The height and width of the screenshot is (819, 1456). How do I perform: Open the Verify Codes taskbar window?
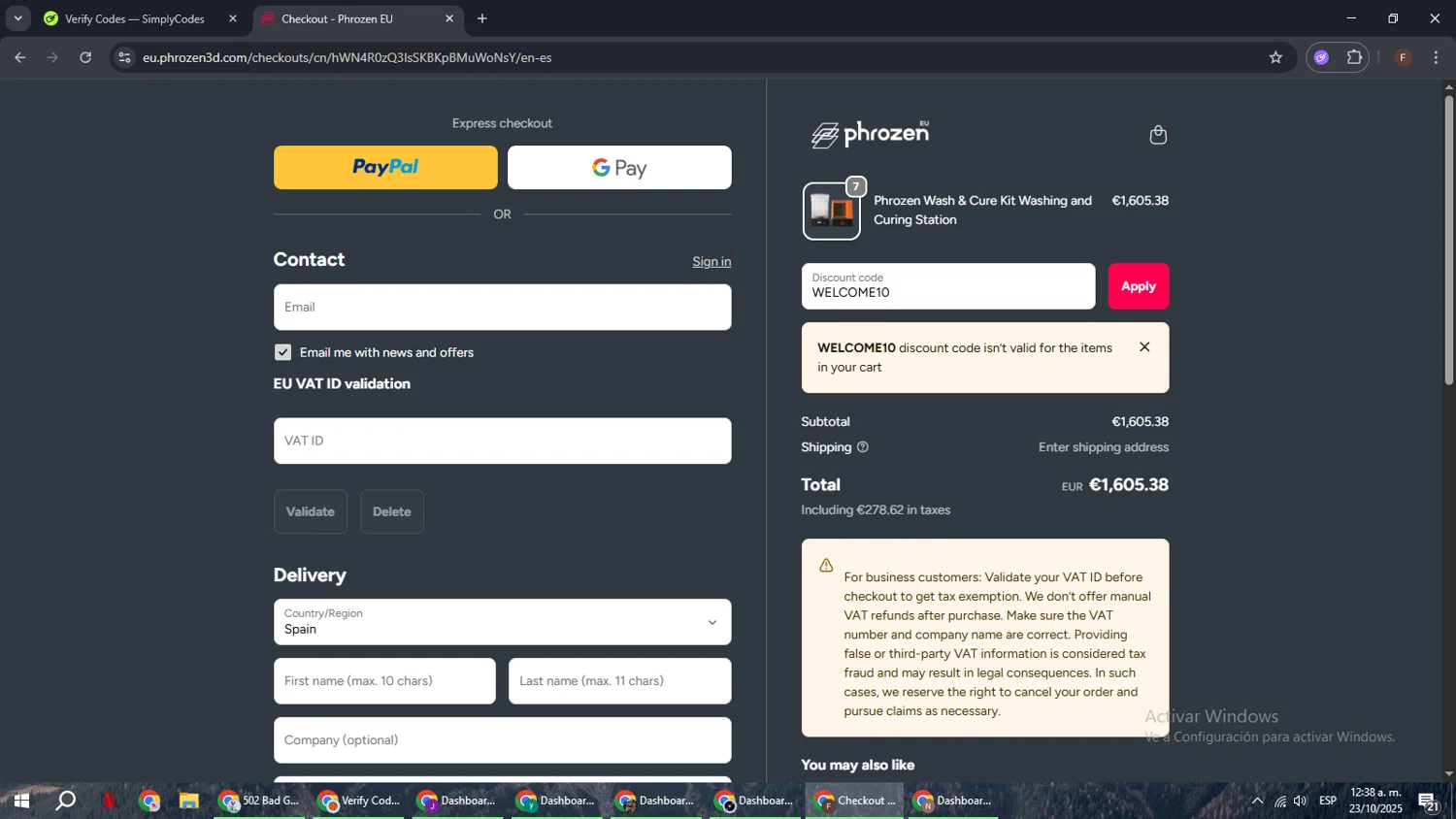pos(359,801)
